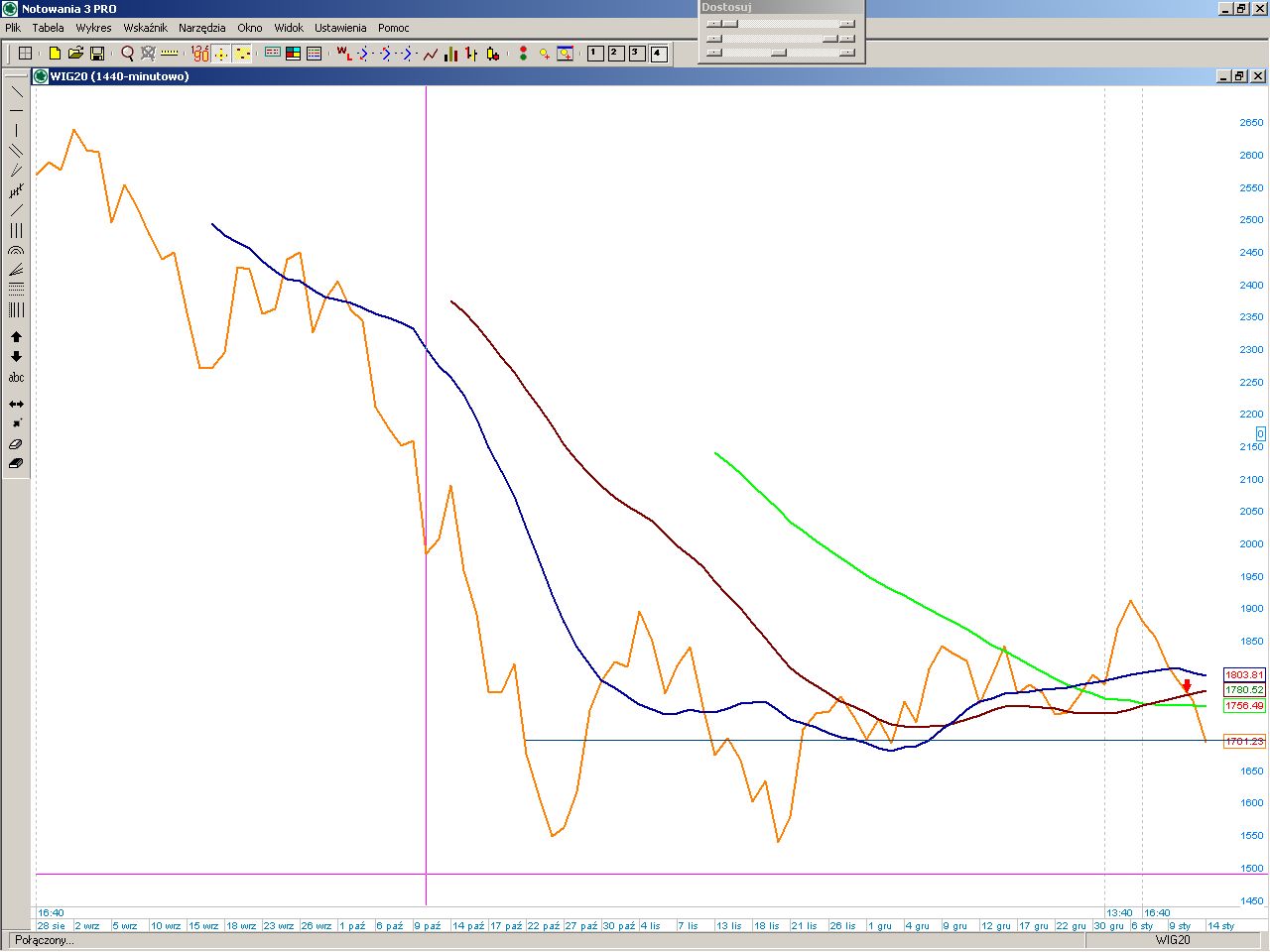Open the Narzędzia menu
Screen dimensions: 1270x952
pyautogui.click(x=202, y=28)
